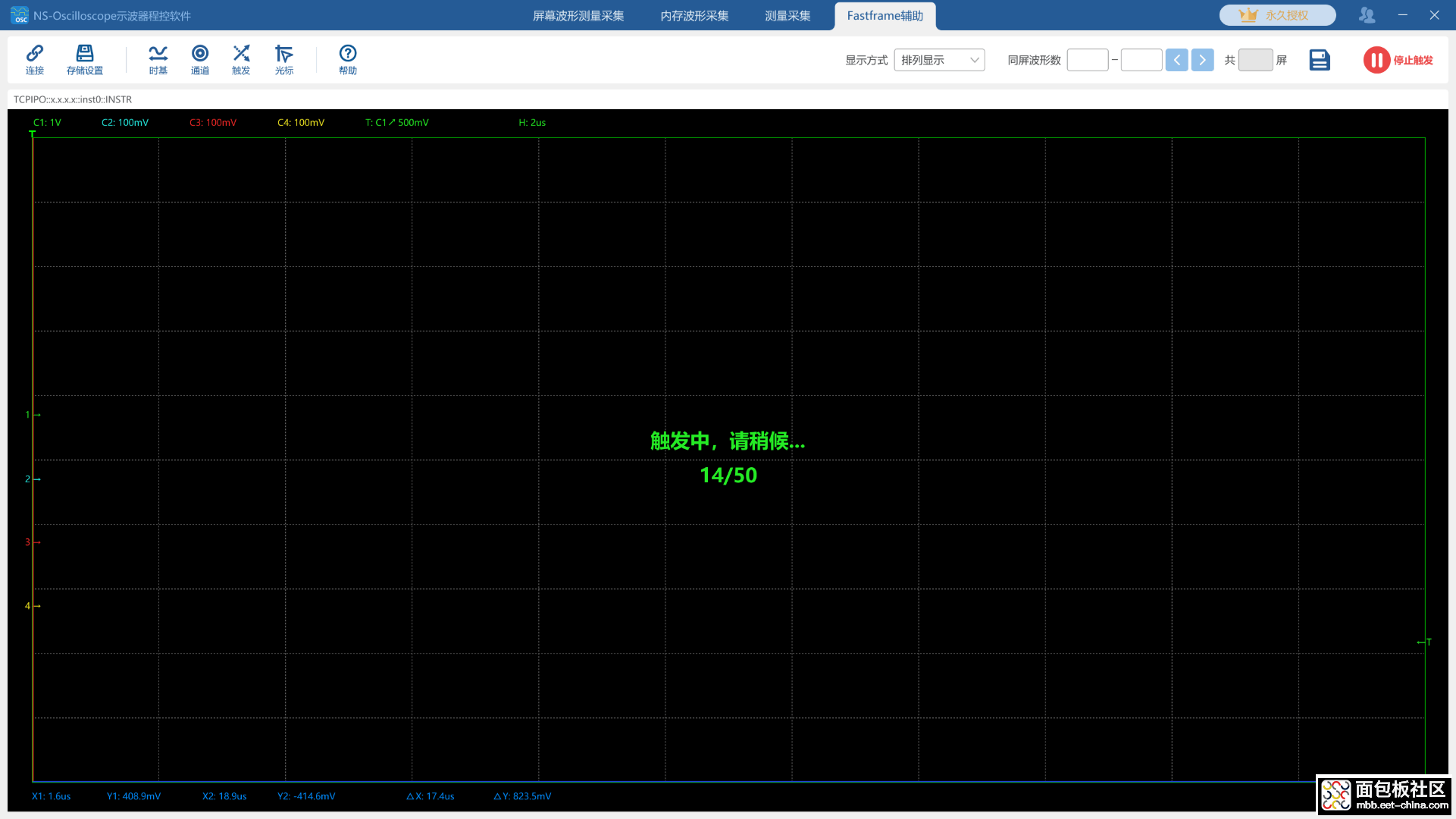
Task: Click the total screens field beside 共
Action: 1255,60
